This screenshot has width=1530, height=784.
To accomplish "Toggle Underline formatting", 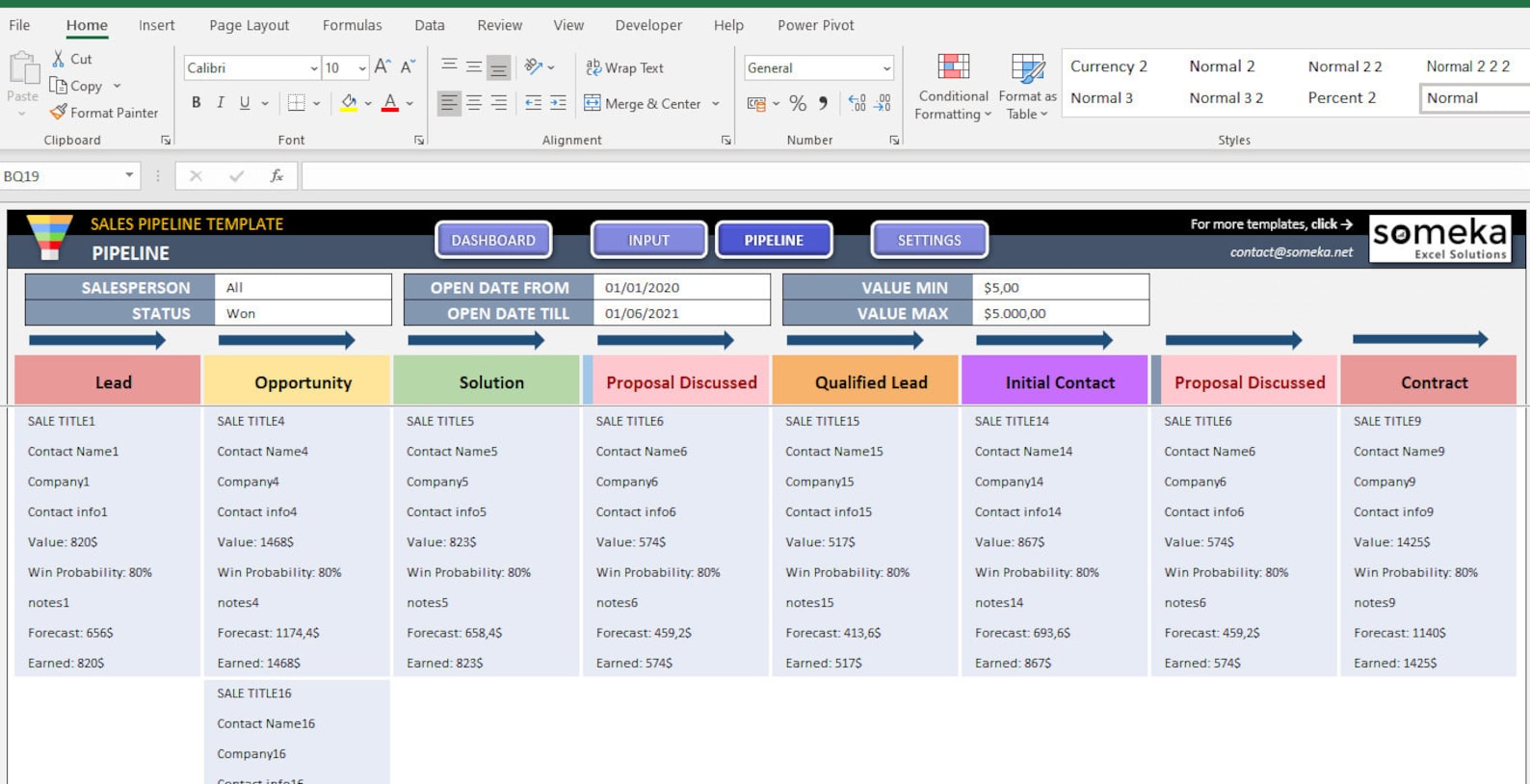I will (245, 102).
